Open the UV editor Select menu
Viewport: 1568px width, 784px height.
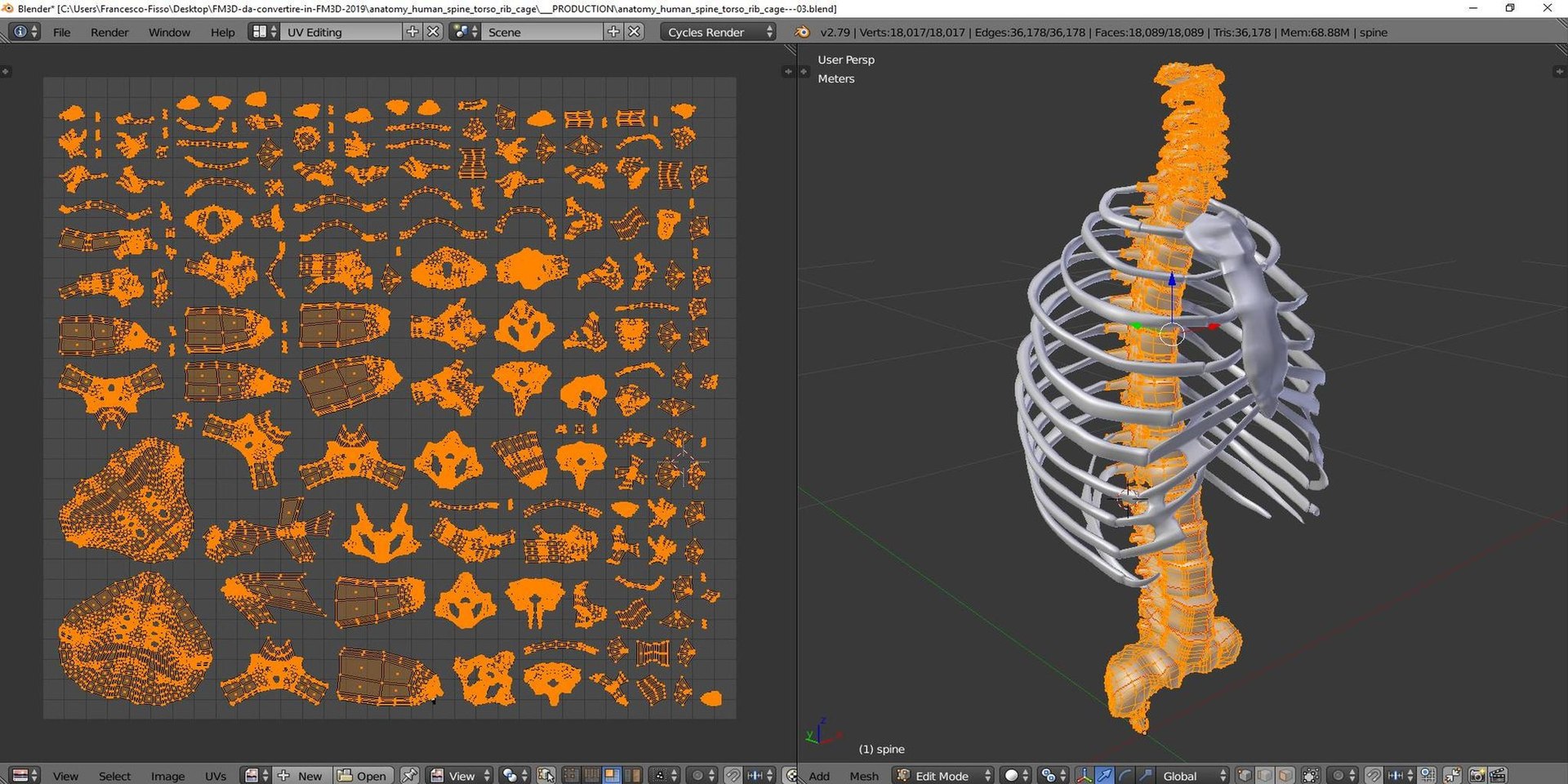click(x=114, y=776)
